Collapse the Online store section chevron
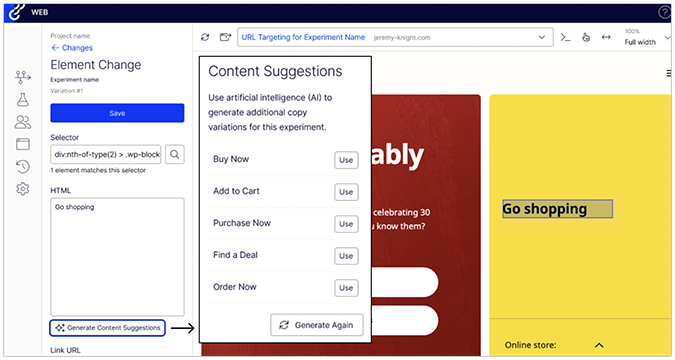 (599, 345)
